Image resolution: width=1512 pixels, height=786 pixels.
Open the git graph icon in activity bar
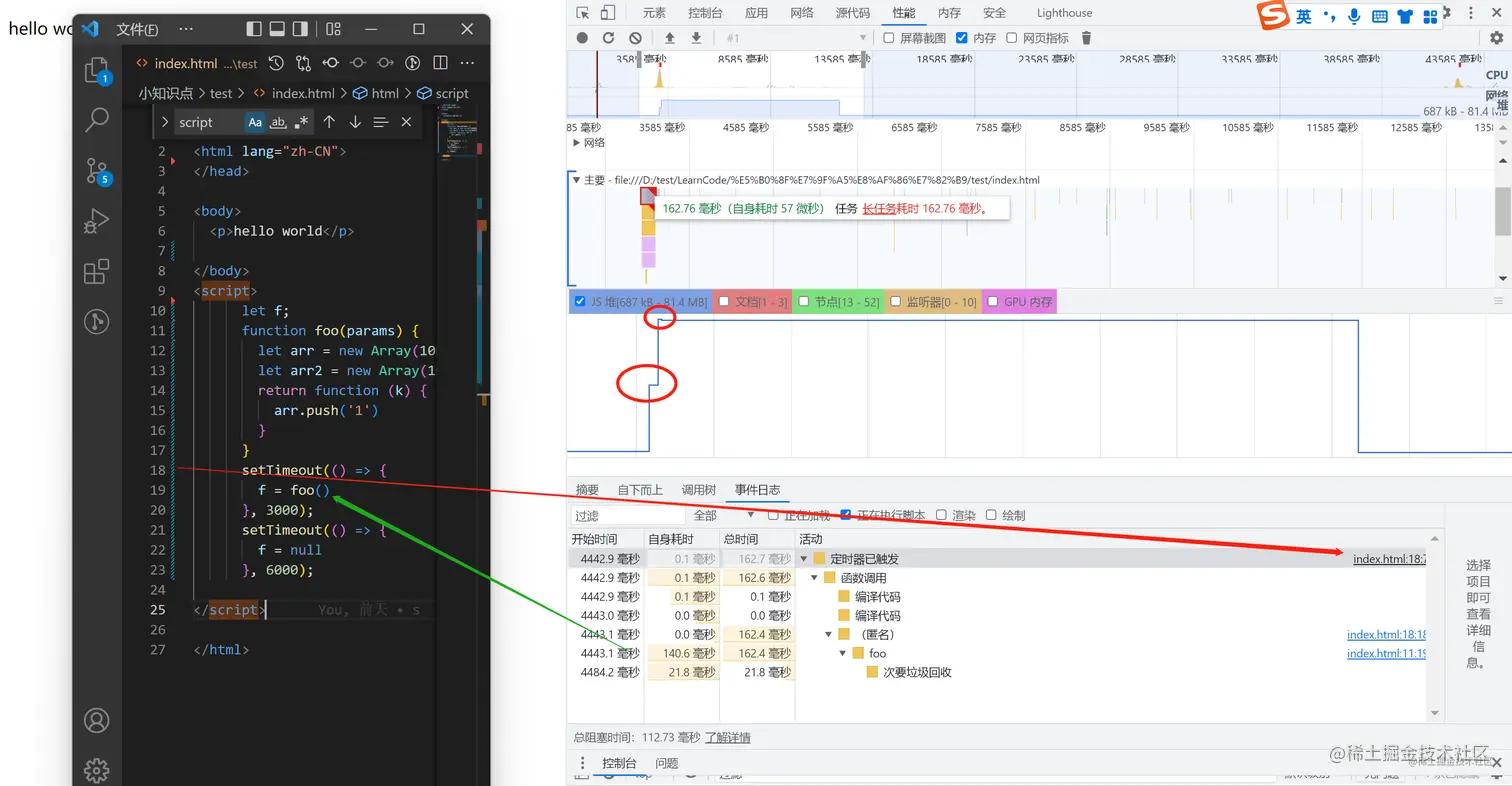coord(97,321)
